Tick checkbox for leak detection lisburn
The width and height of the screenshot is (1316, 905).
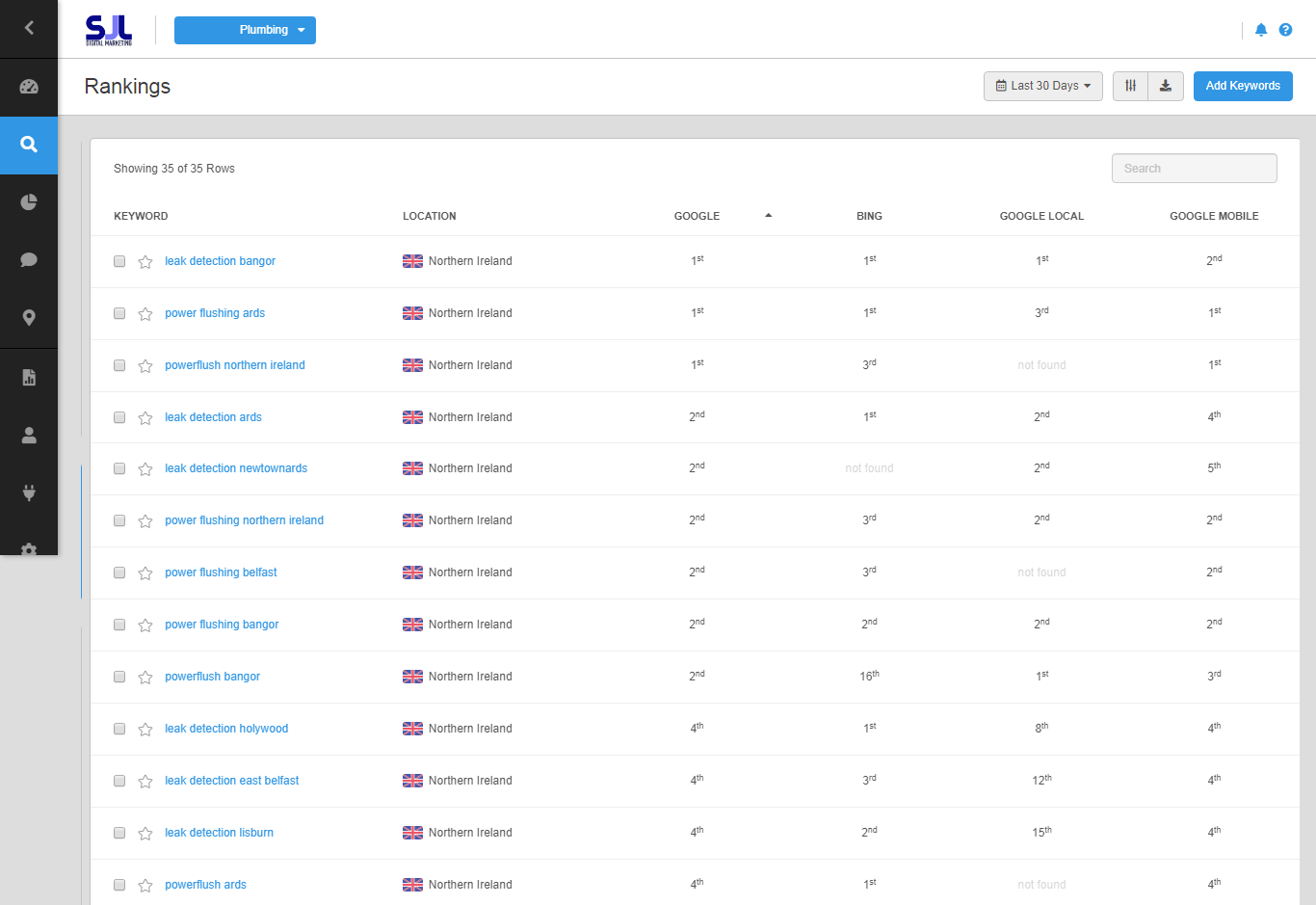pyautogui.click(x=119, y=833)
